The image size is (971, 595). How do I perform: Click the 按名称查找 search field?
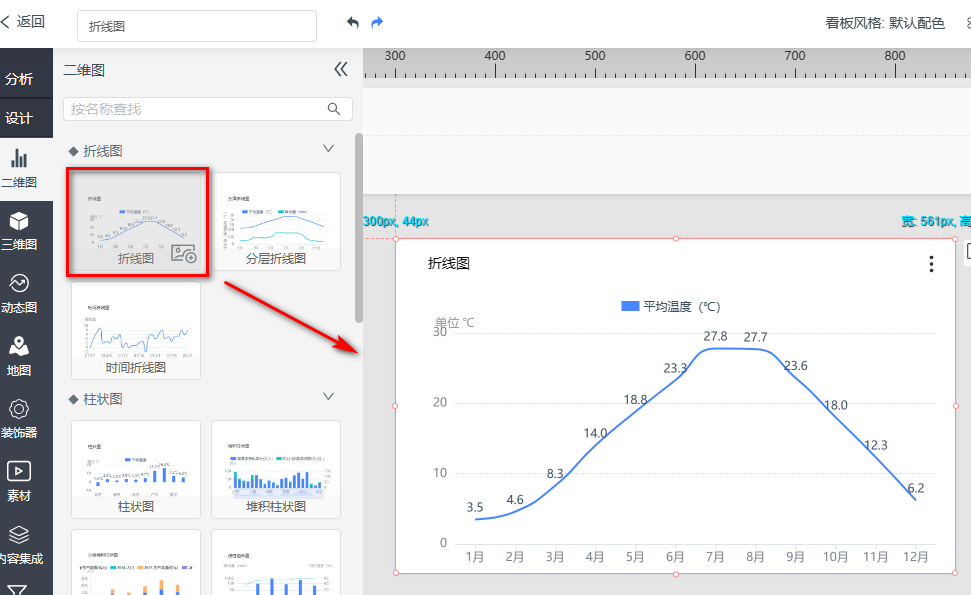tap(195, 109)
